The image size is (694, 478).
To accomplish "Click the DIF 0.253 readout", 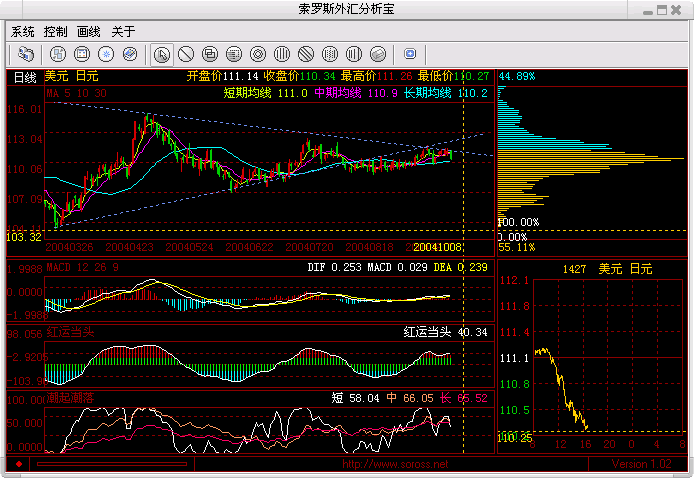I will coord(335,267).
